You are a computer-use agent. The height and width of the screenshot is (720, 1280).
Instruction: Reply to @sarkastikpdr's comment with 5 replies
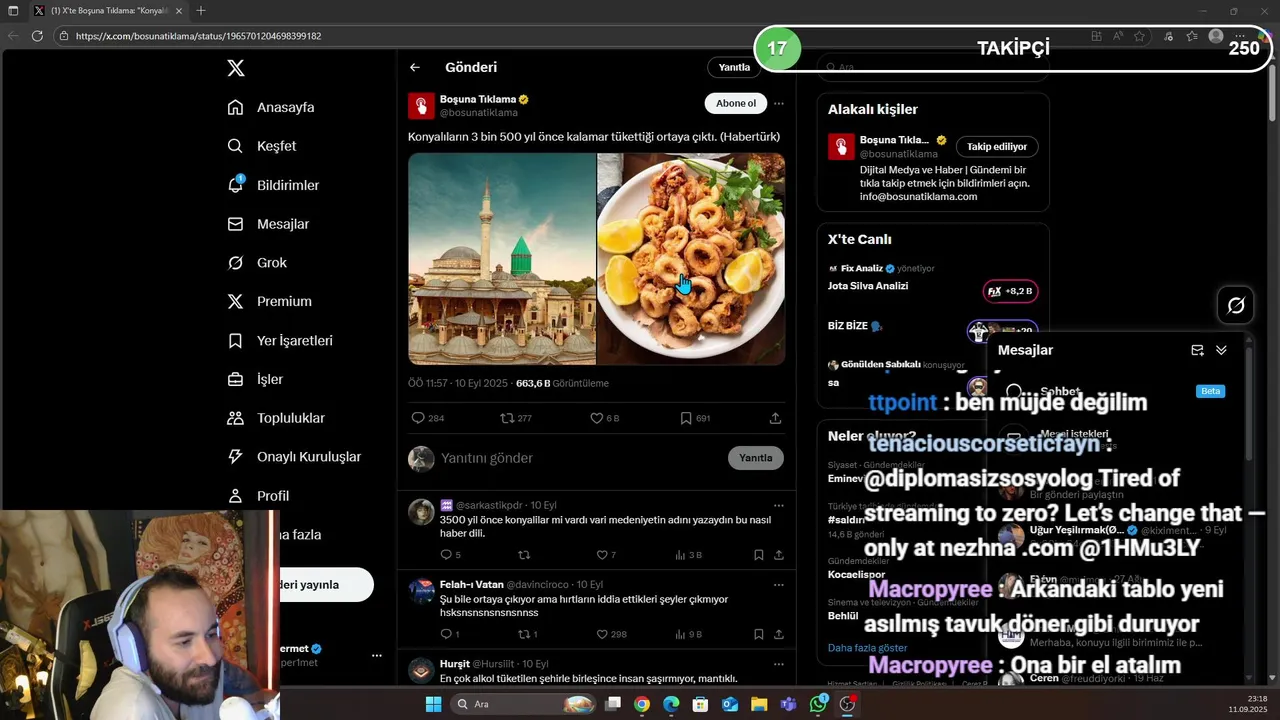(x=450, y=554)
